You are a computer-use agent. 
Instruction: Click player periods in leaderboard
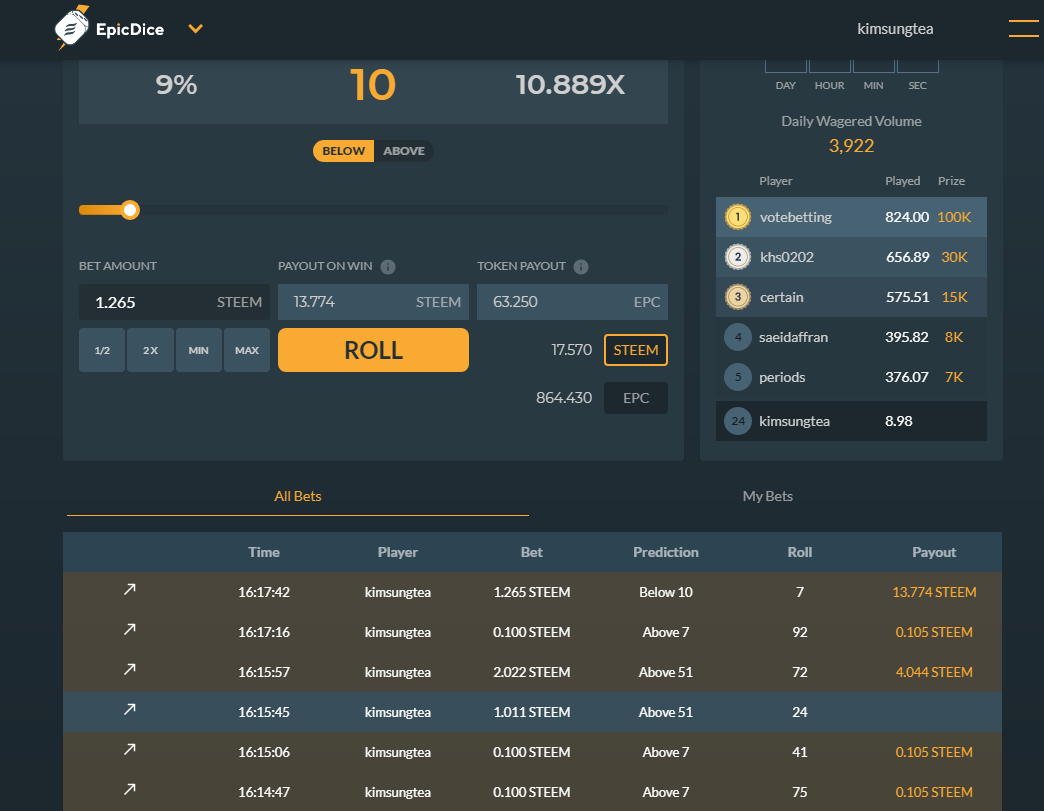tap(782, 378)
